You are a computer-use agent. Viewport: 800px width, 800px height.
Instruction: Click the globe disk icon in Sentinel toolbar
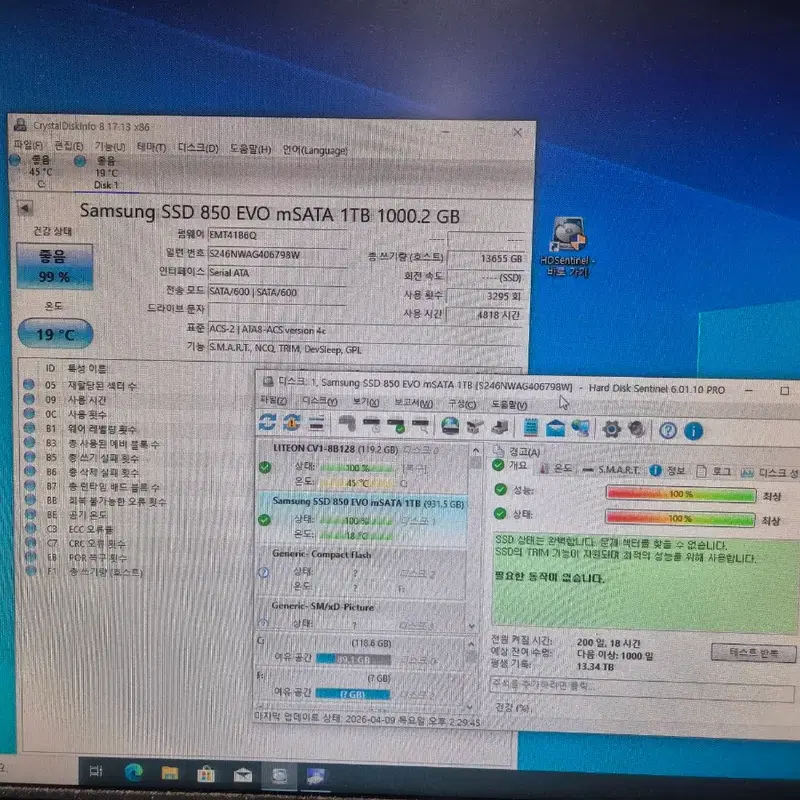point(450,427)
